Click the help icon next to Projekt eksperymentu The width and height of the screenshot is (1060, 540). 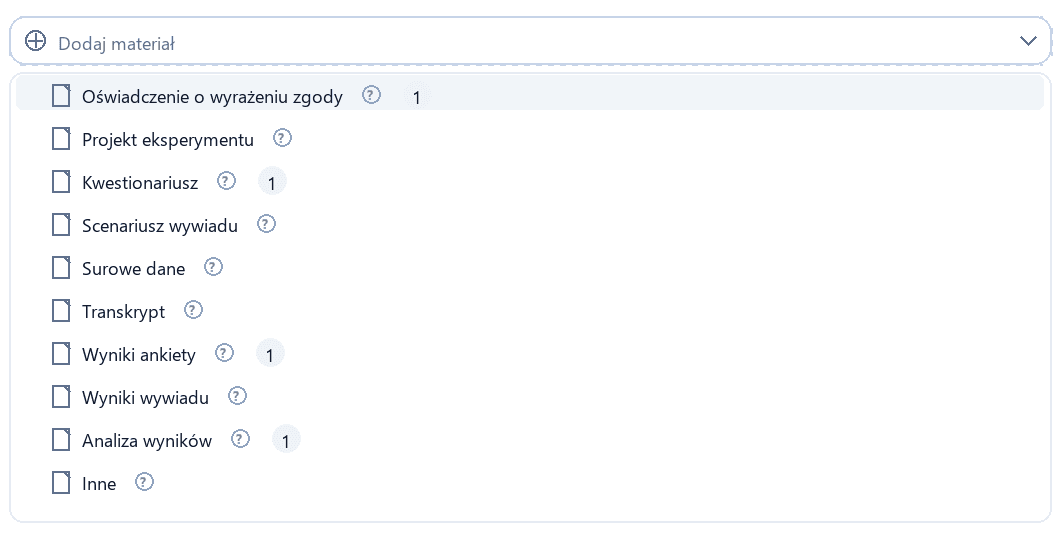[282, 138]
